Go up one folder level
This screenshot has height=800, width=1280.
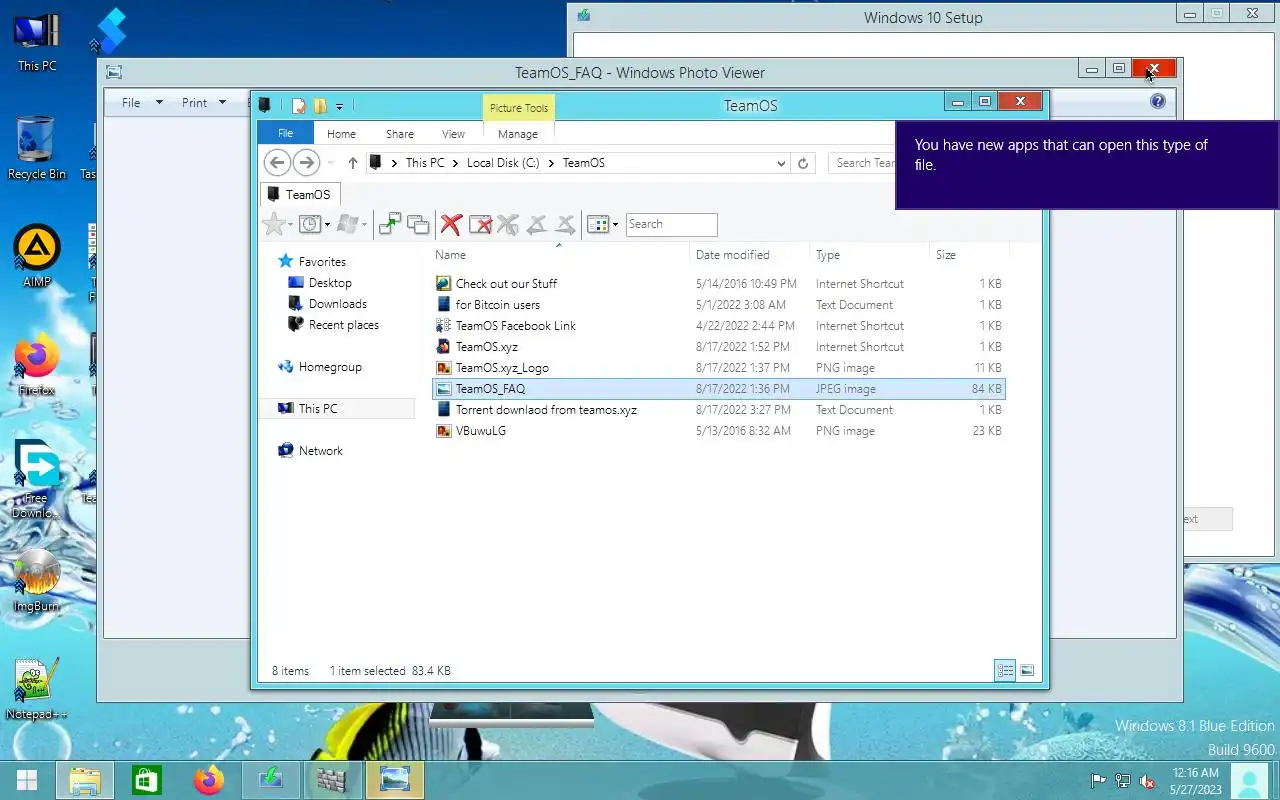[x=352, y=163]
